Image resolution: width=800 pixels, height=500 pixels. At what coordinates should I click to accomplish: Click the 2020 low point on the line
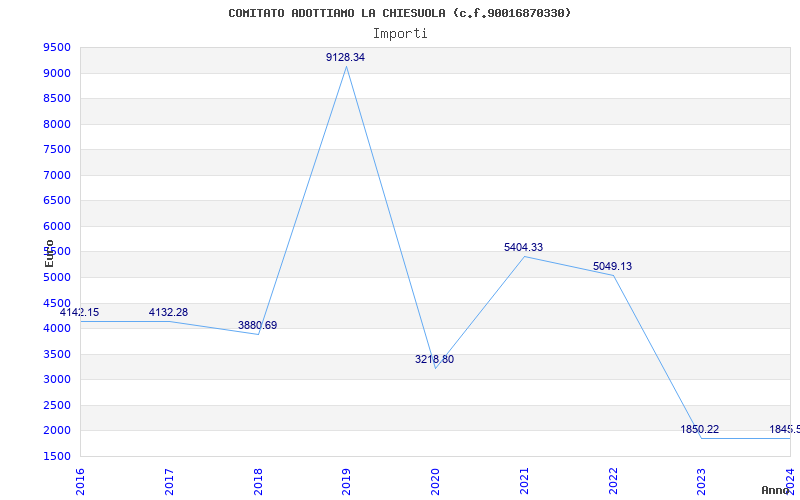[x=435, y=368]
